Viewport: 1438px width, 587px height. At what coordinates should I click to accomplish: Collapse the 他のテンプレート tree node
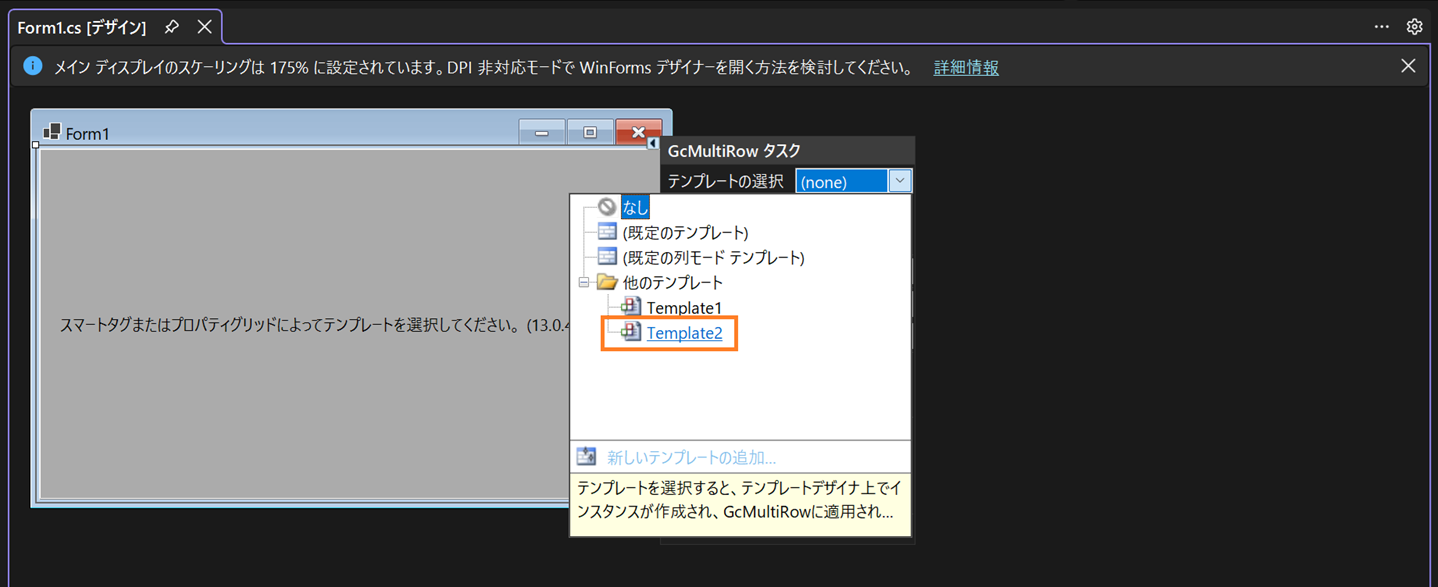pos(584,282)
